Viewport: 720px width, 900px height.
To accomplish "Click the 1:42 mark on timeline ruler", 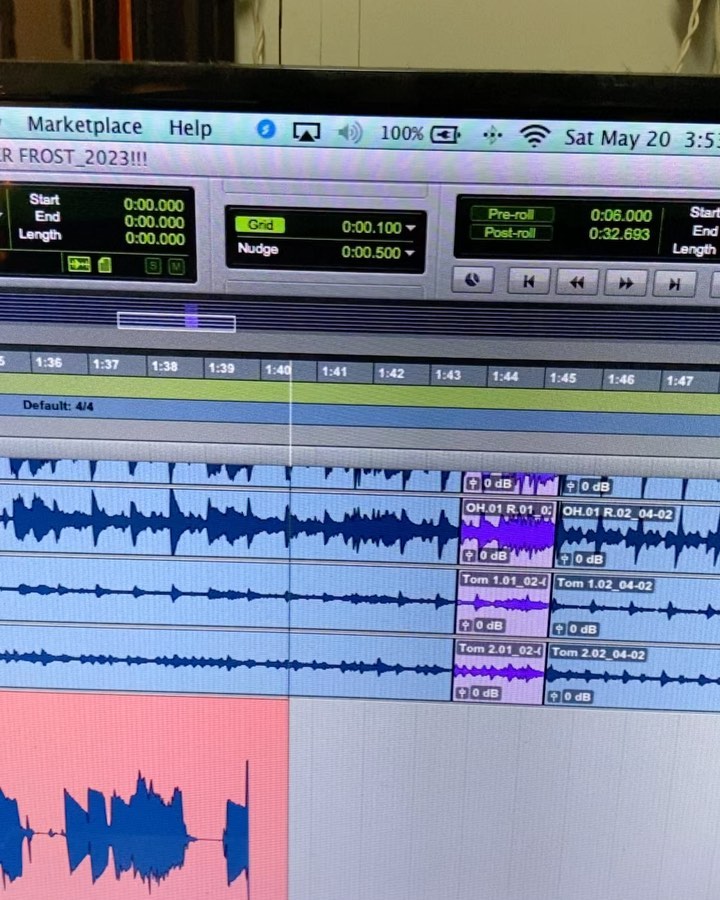I will [392, 373].
